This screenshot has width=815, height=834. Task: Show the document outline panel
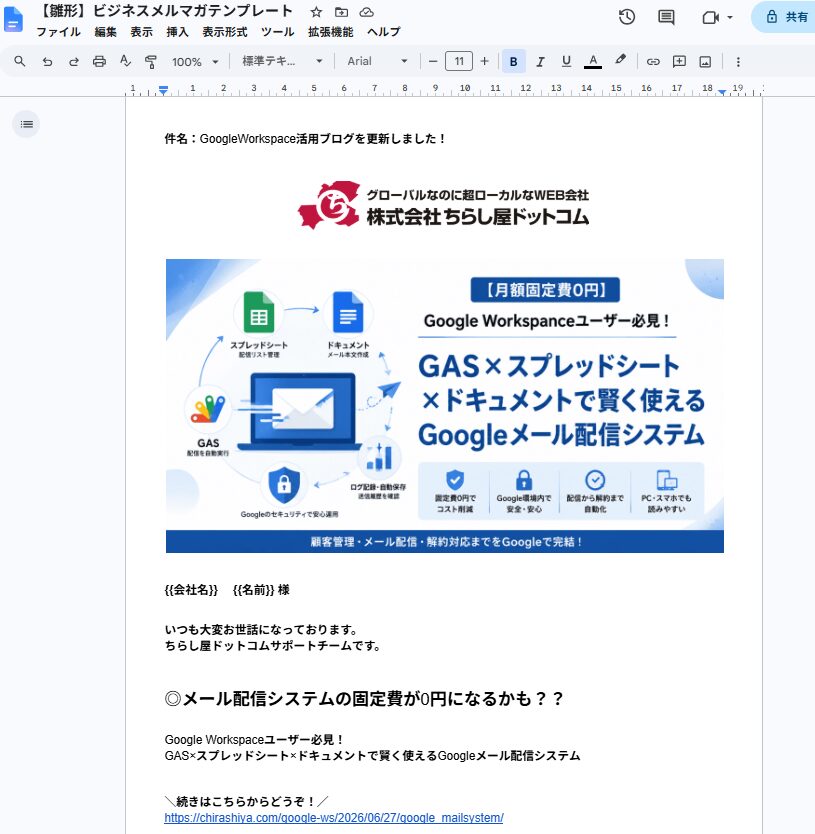(x=27, y=124)
